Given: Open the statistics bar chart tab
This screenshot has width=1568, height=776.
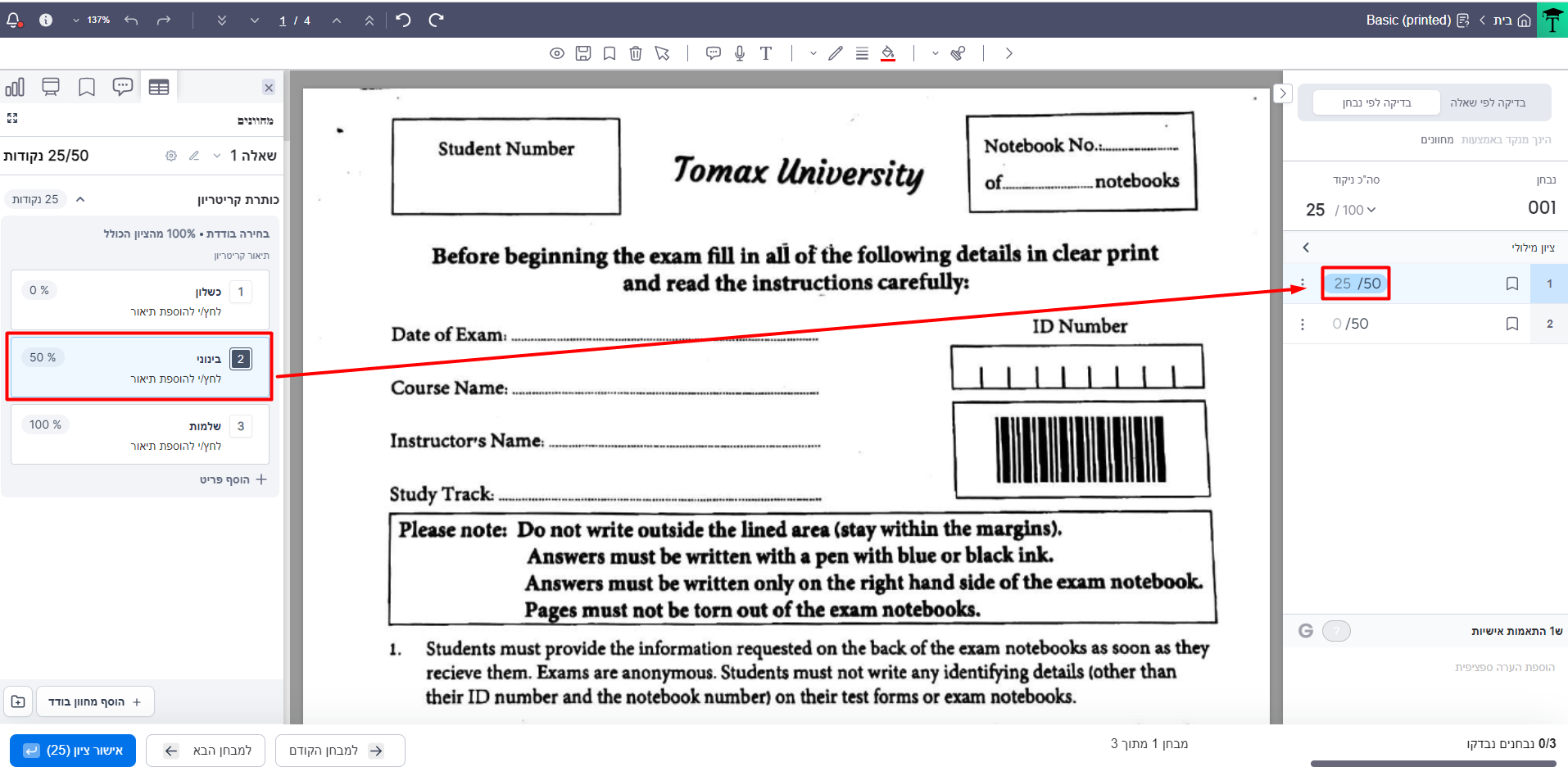Looking at the screenshot, I should pyautogui.click(x=15, y=87).
